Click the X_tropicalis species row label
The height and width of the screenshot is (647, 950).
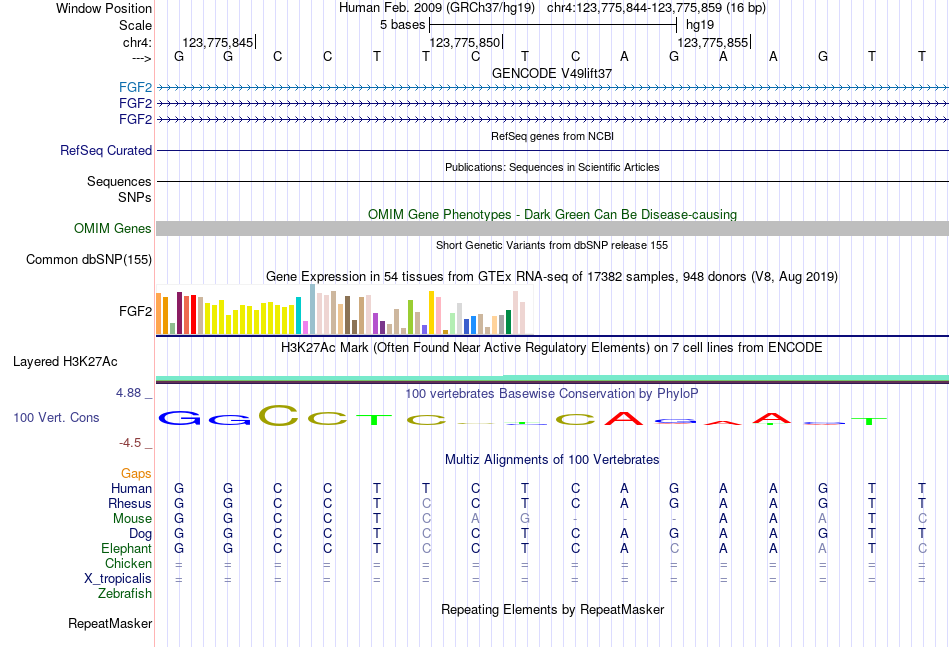point(118,579)
